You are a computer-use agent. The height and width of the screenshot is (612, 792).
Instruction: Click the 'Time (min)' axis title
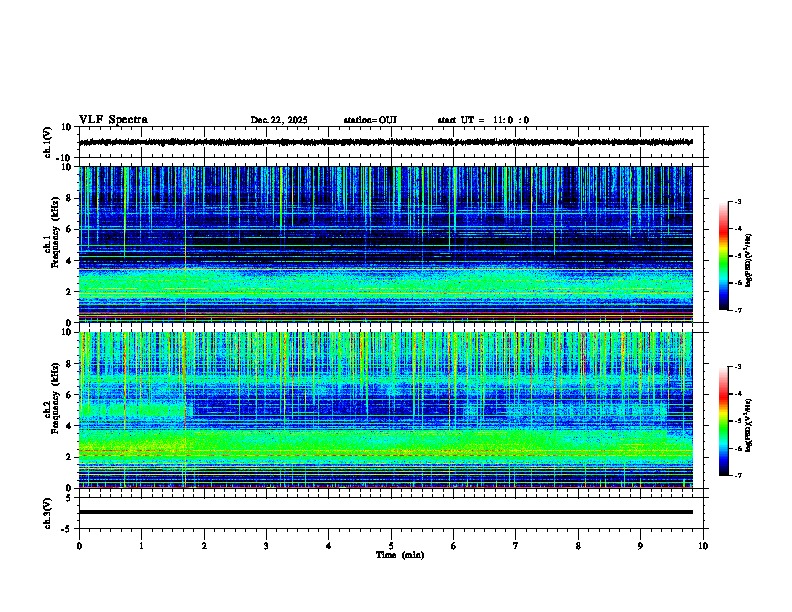(x=400, y=555)
